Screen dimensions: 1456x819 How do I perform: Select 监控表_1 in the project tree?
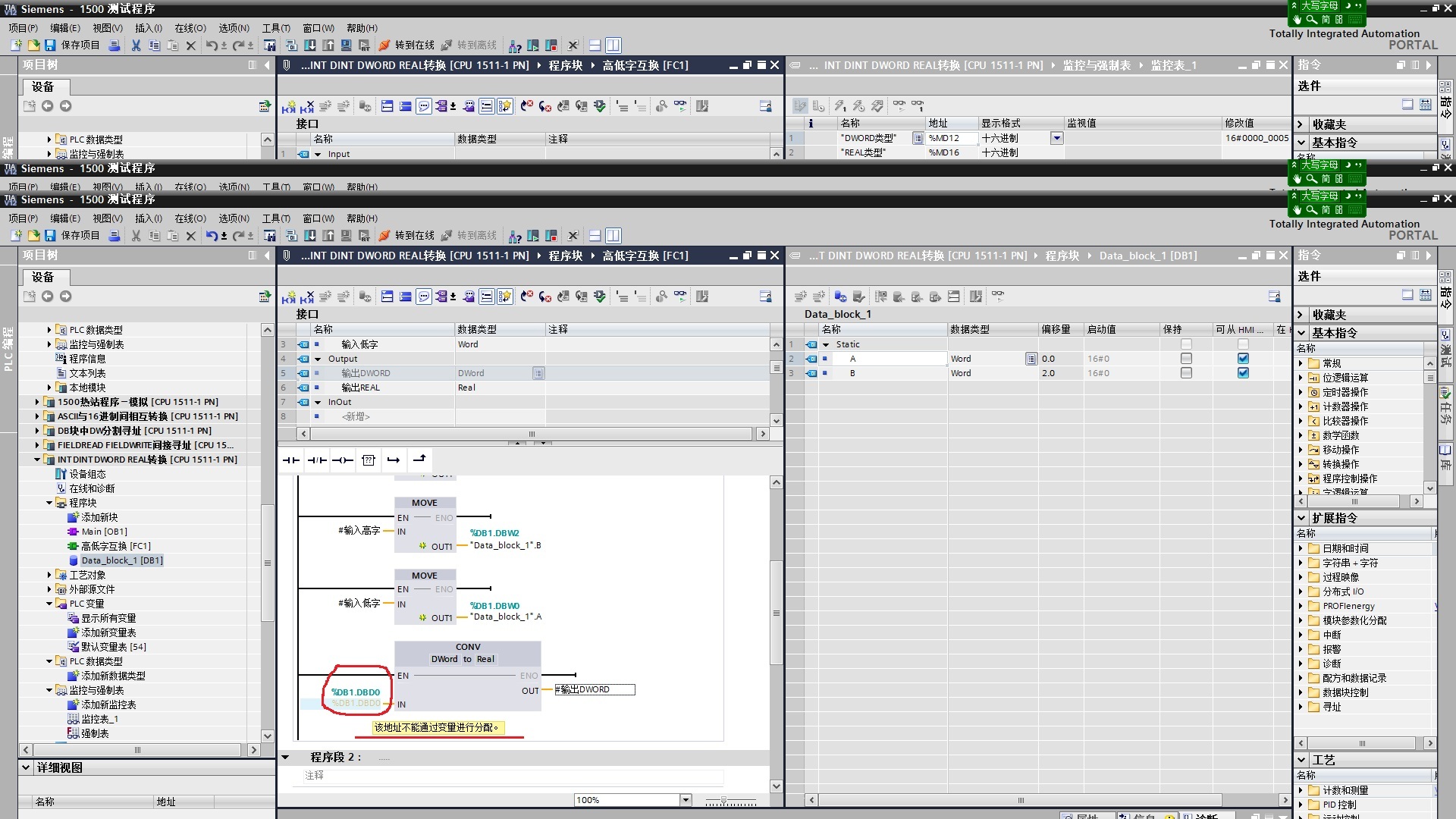click(99, 719)
